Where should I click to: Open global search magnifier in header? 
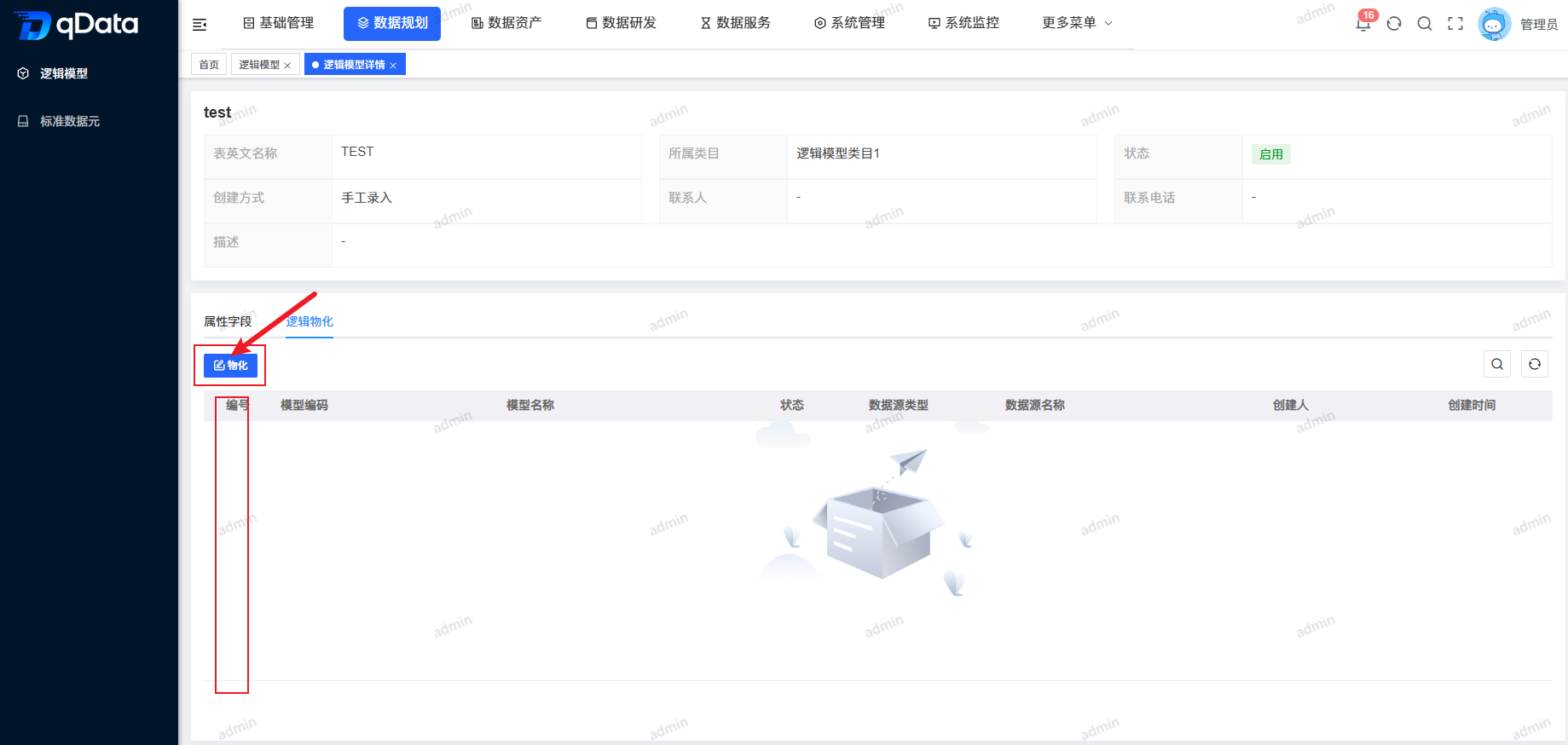(x=1425, y=24)
